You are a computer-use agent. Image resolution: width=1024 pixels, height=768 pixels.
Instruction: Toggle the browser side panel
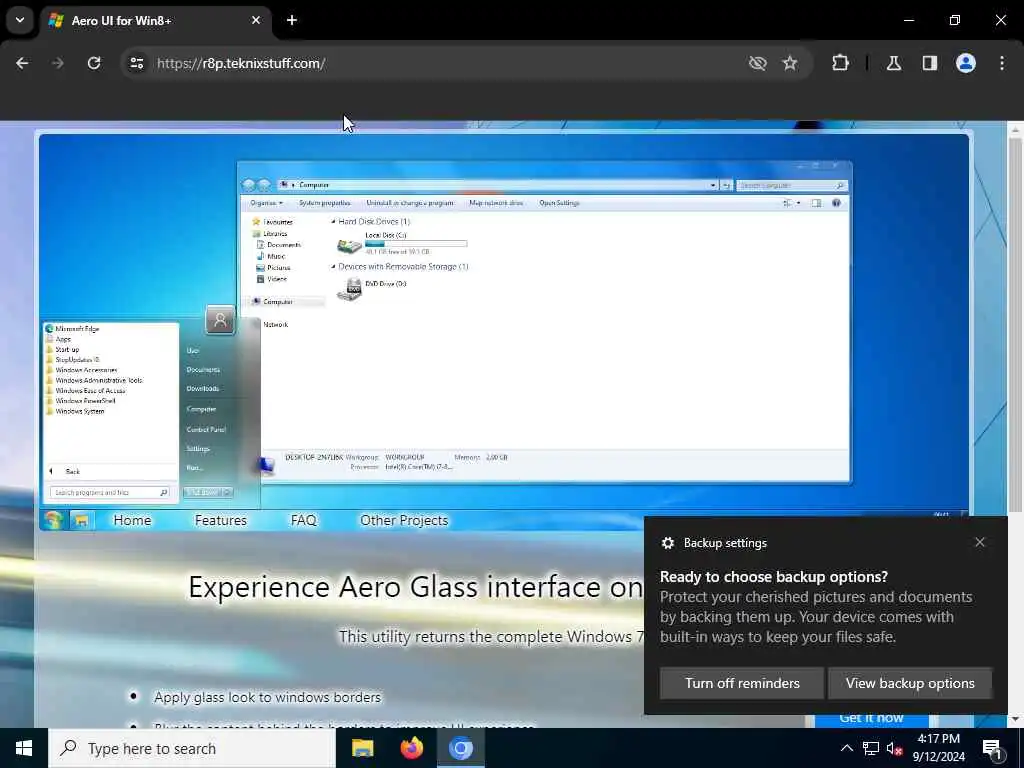coord(930,63)
